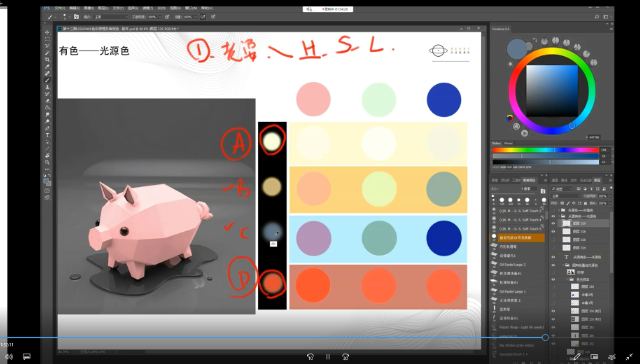This screenshot has height=364, width=640.
Task: Select the Hand tool
Action: pos(47,155)
